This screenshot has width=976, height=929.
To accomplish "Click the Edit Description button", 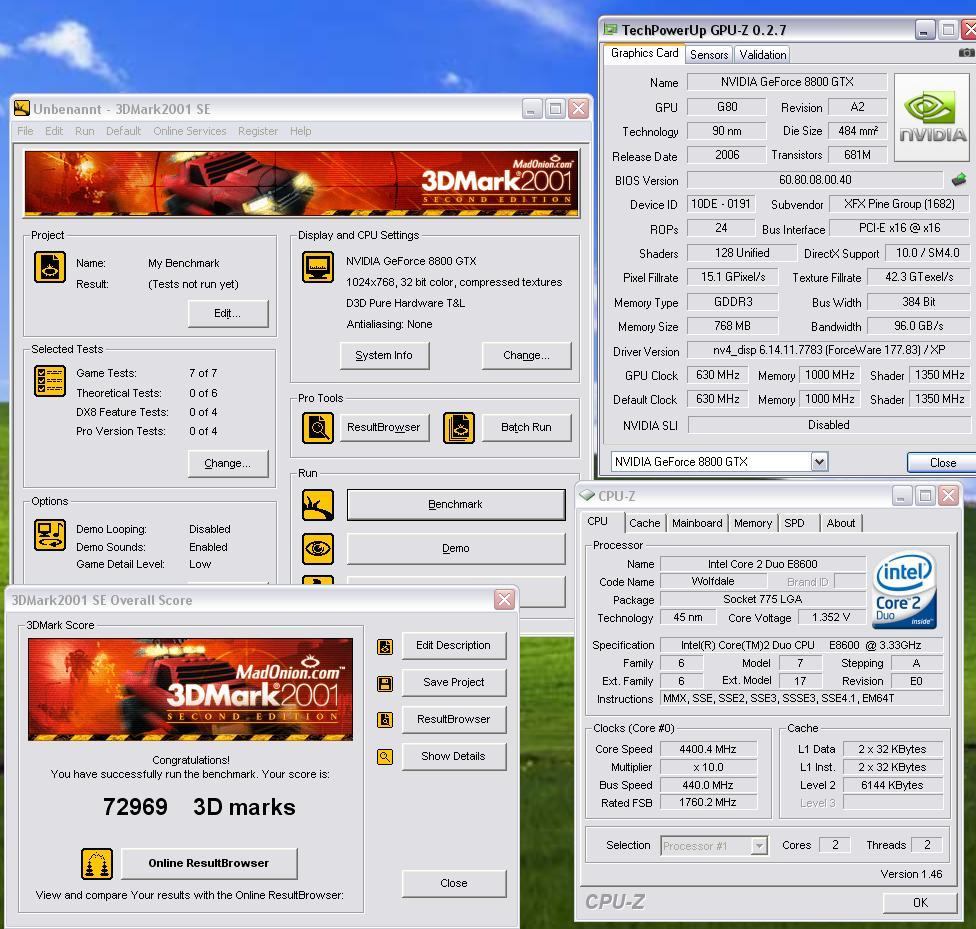I will [x=453, y=646].
